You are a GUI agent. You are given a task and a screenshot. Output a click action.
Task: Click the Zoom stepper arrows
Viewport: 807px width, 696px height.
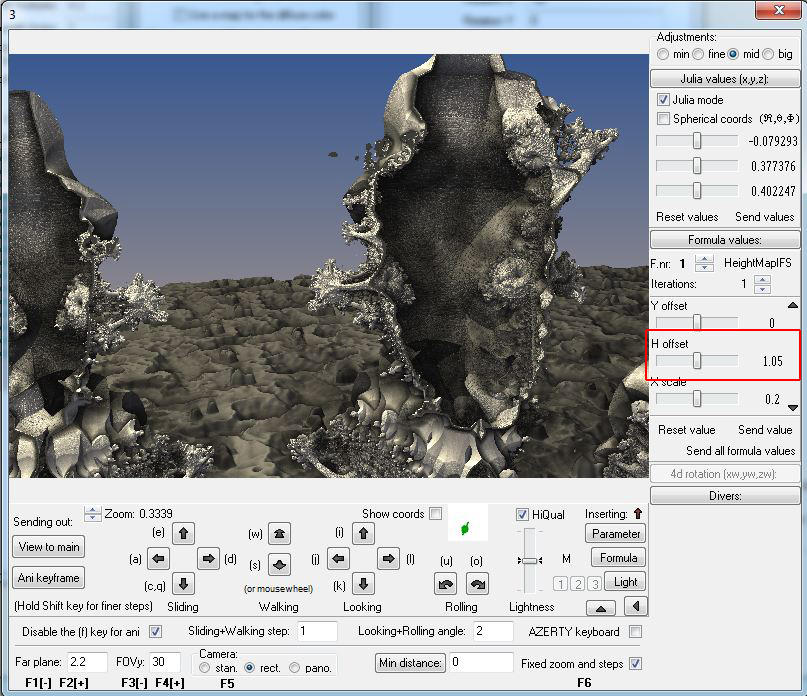(93, 514)
